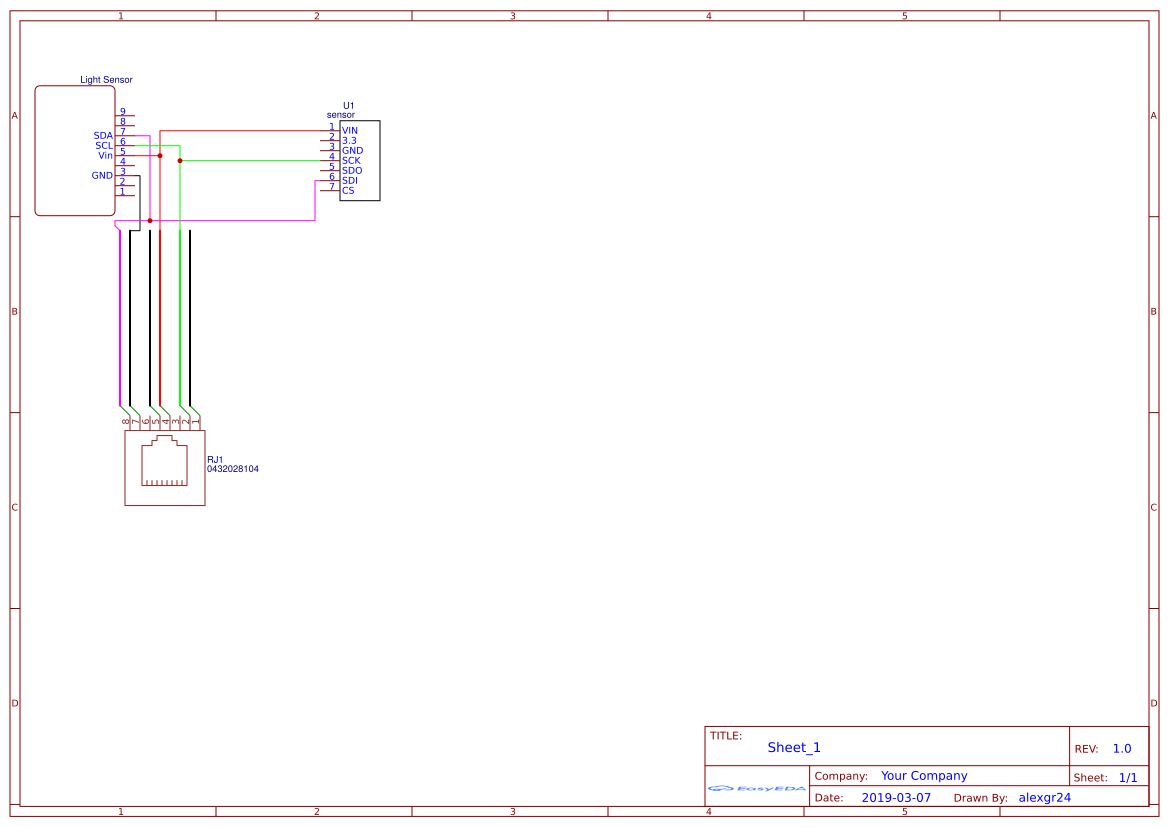The height and width of the screenshot is (827, 1169).
Task: Click the 0432028104 part number label
Action: (x=232, y=467)
